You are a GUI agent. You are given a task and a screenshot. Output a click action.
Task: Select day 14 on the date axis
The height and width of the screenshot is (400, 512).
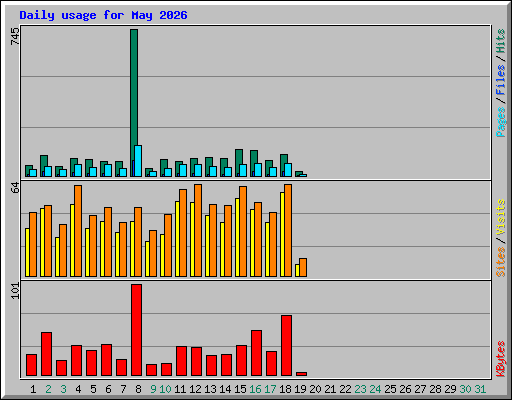[225, 389]
